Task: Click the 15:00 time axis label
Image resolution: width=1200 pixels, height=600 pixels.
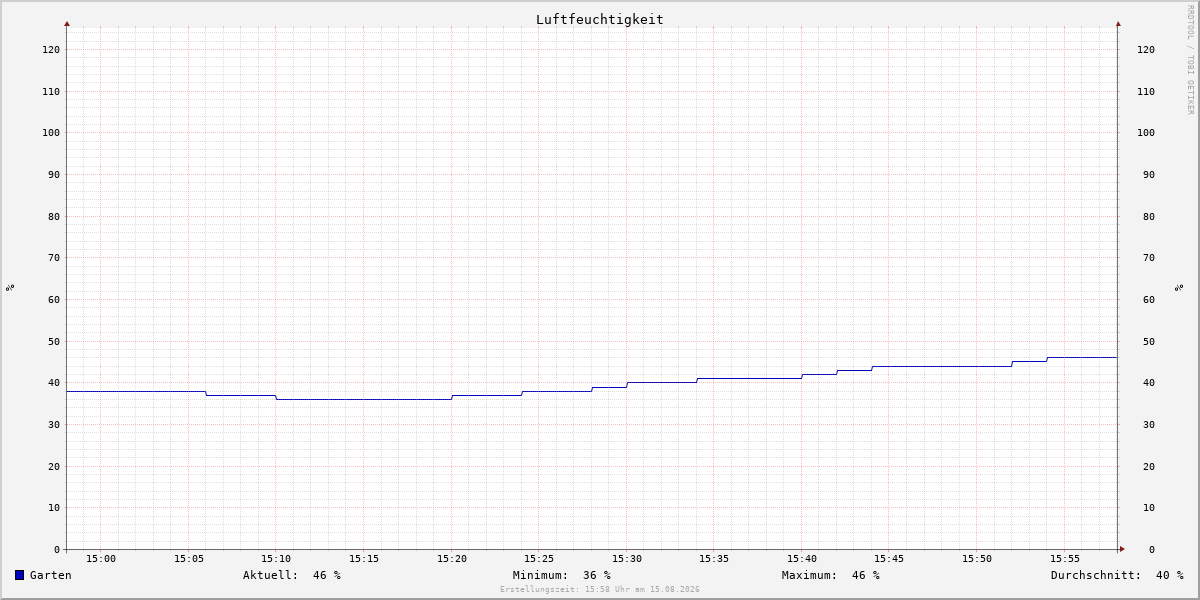Action: tap(101, 559)
